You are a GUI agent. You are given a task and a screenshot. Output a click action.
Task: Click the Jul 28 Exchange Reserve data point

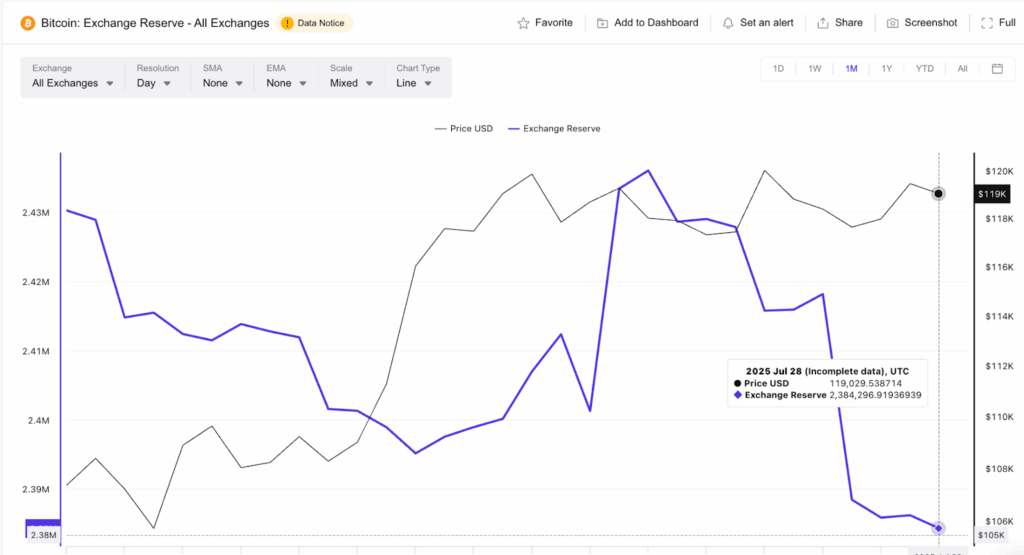coord(938,528)
